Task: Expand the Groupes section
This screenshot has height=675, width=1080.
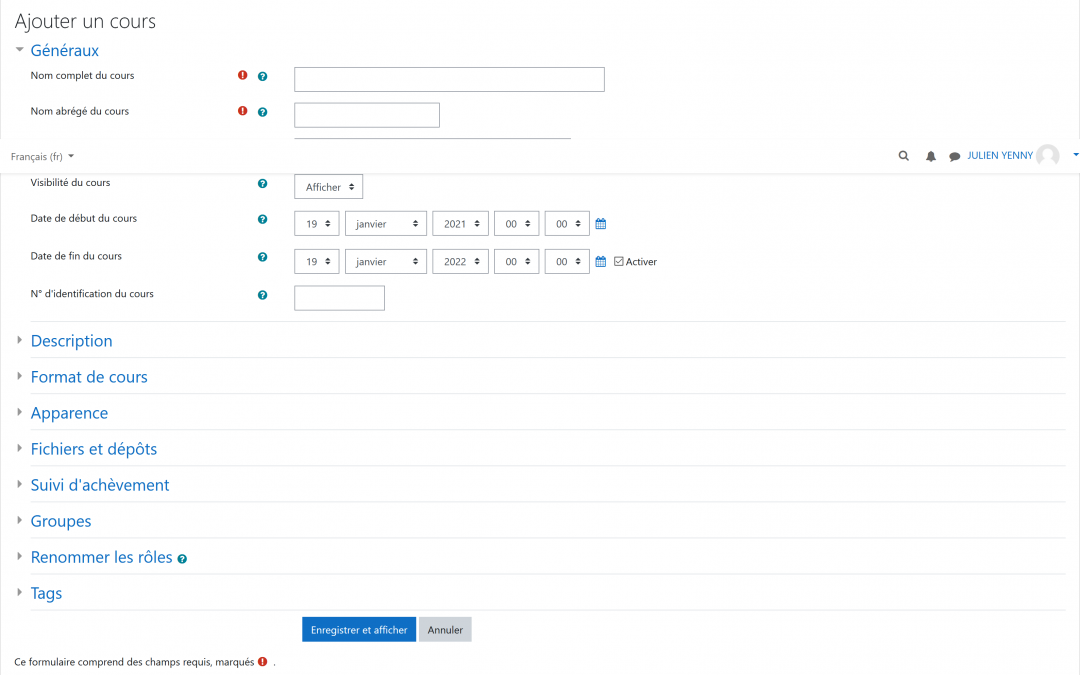Action: [61, 521]
